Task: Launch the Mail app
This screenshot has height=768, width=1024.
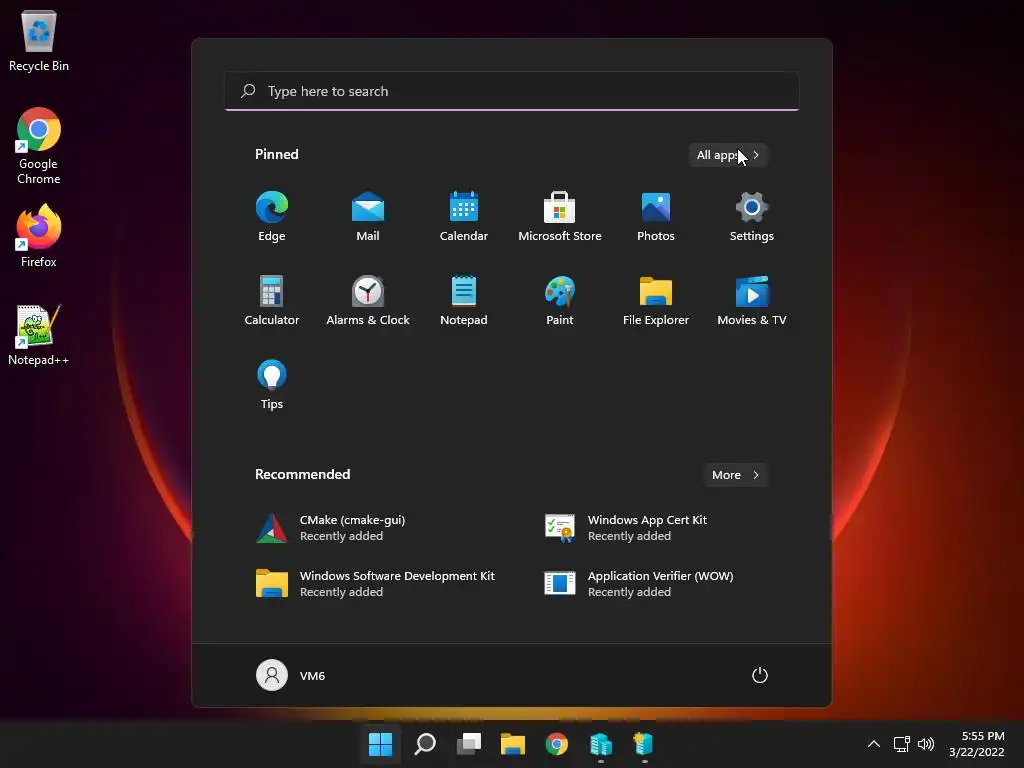Action: [368, 217]
